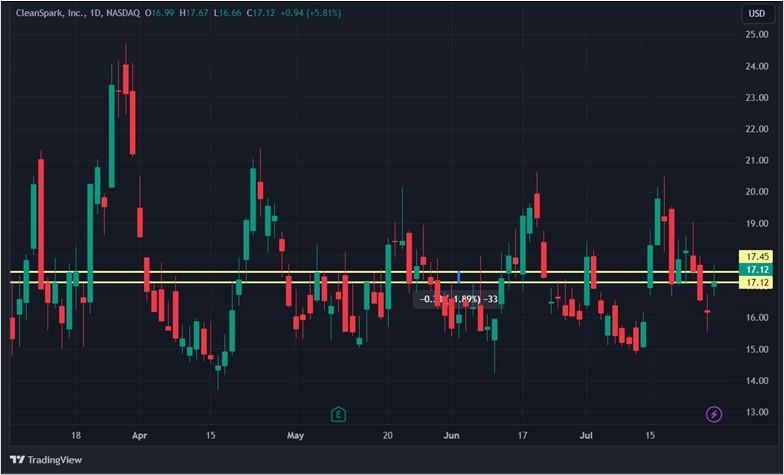Open the USD currency selector
784x475 pixels.
756,14
